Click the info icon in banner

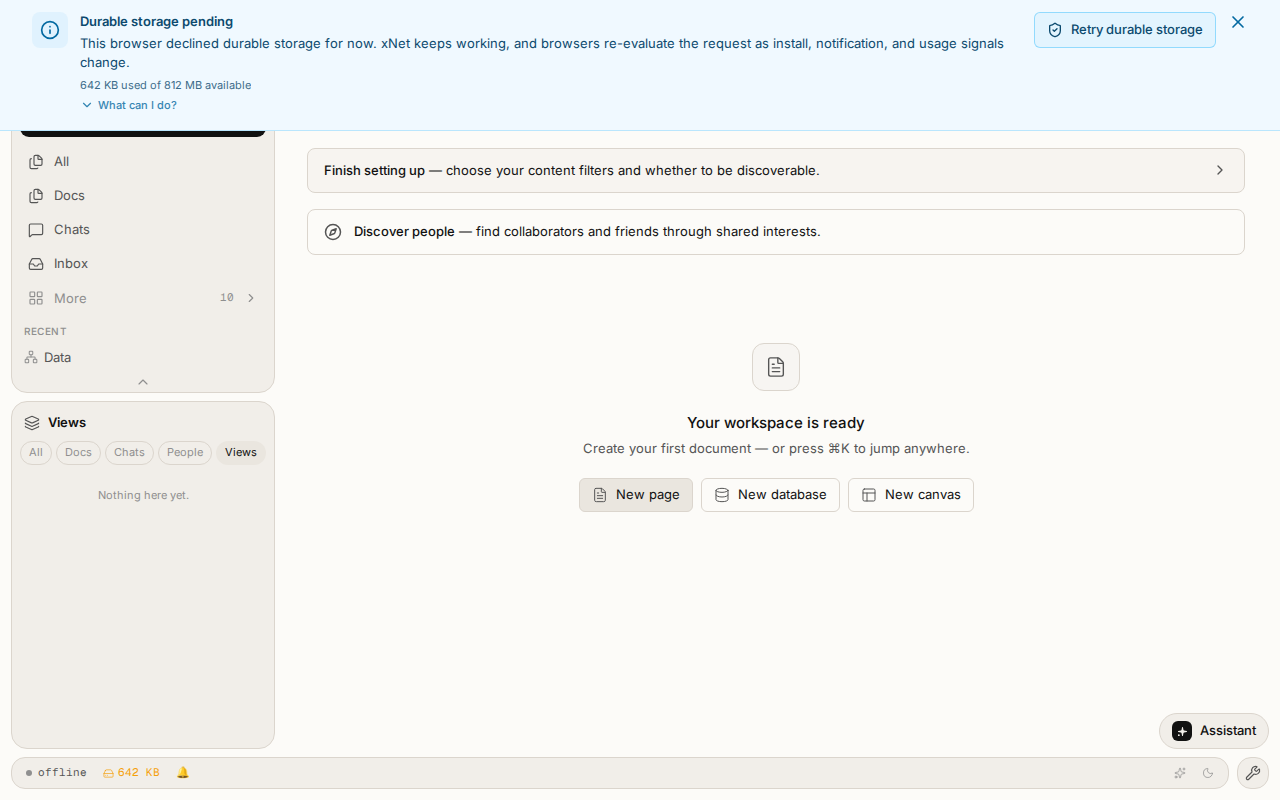(x=50, y=30)
